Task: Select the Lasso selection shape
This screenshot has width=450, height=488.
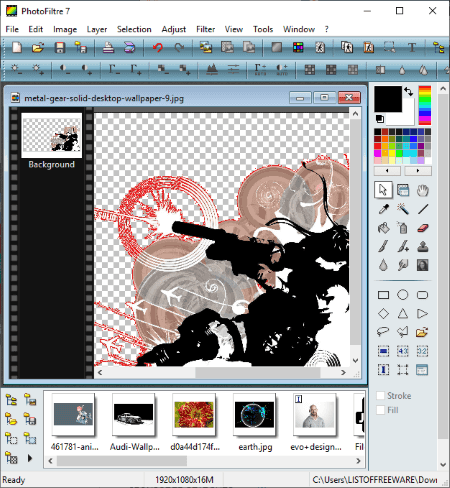Action: tap(383, 332)
